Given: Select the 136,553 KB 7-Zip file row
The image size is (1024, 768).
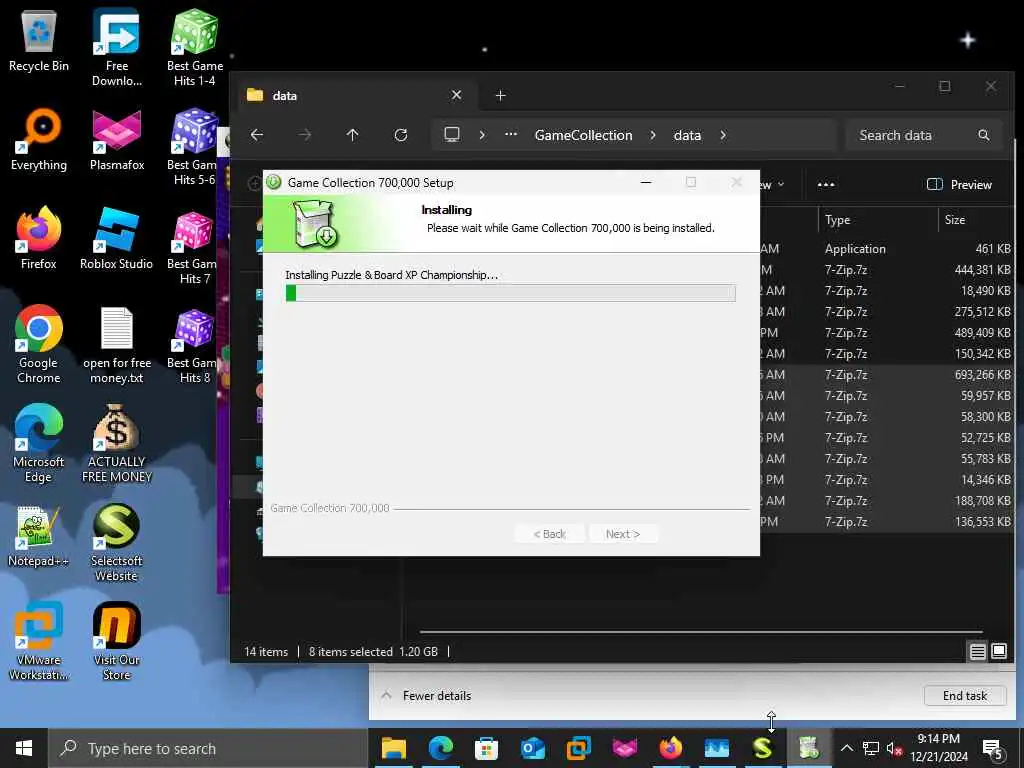Looking at the screenshot, I should tap(887, 522).
